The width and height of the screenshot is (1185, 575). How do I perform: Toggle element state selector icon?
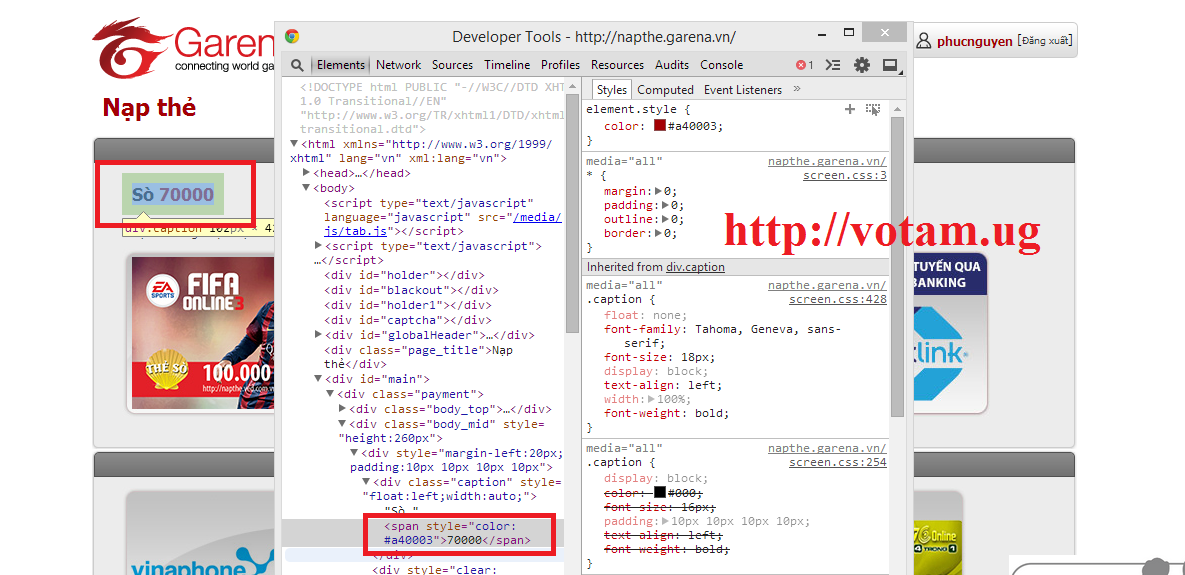point(873,110)
